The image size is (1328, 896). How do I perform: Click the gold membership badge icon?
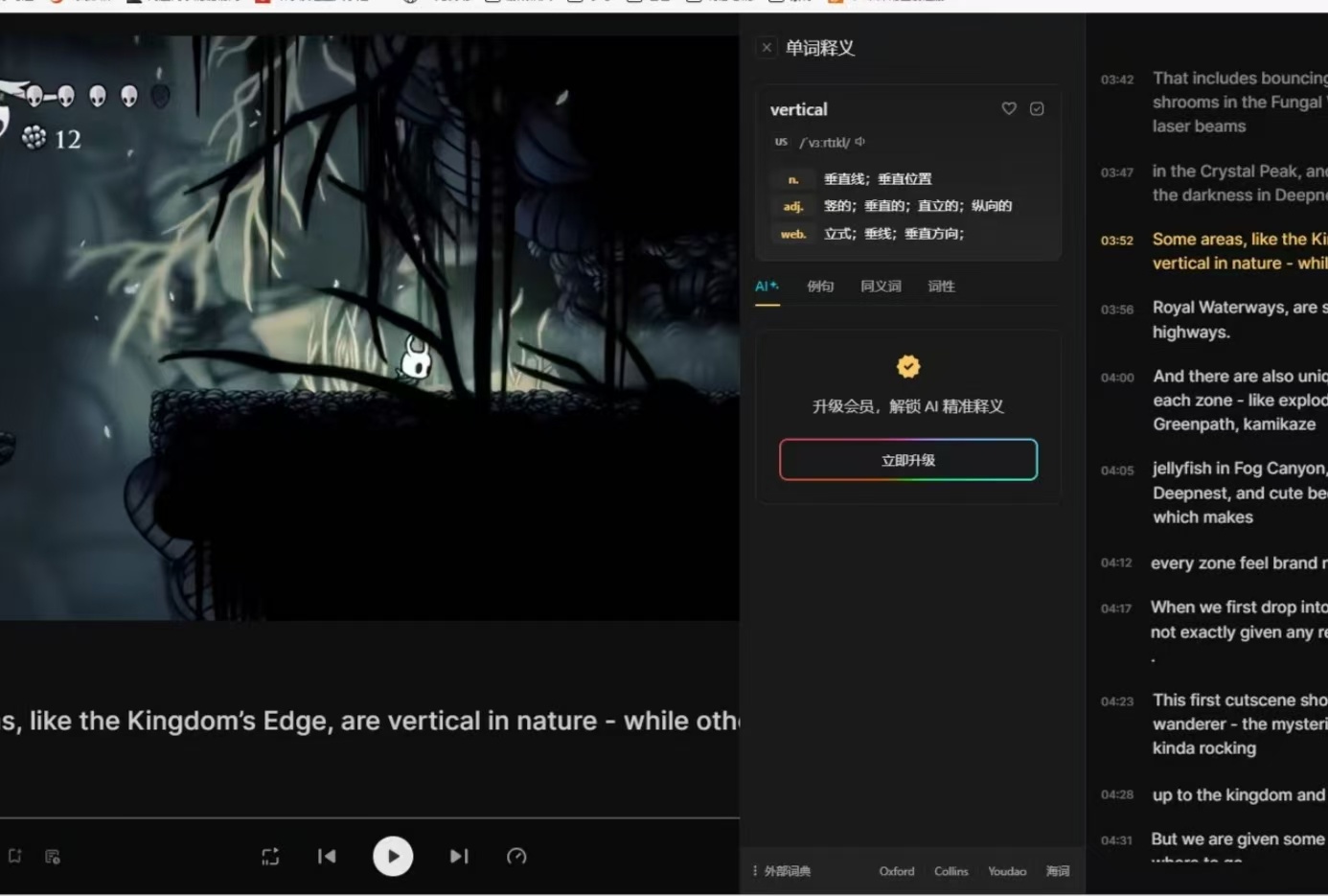click(x=908, y=366)
